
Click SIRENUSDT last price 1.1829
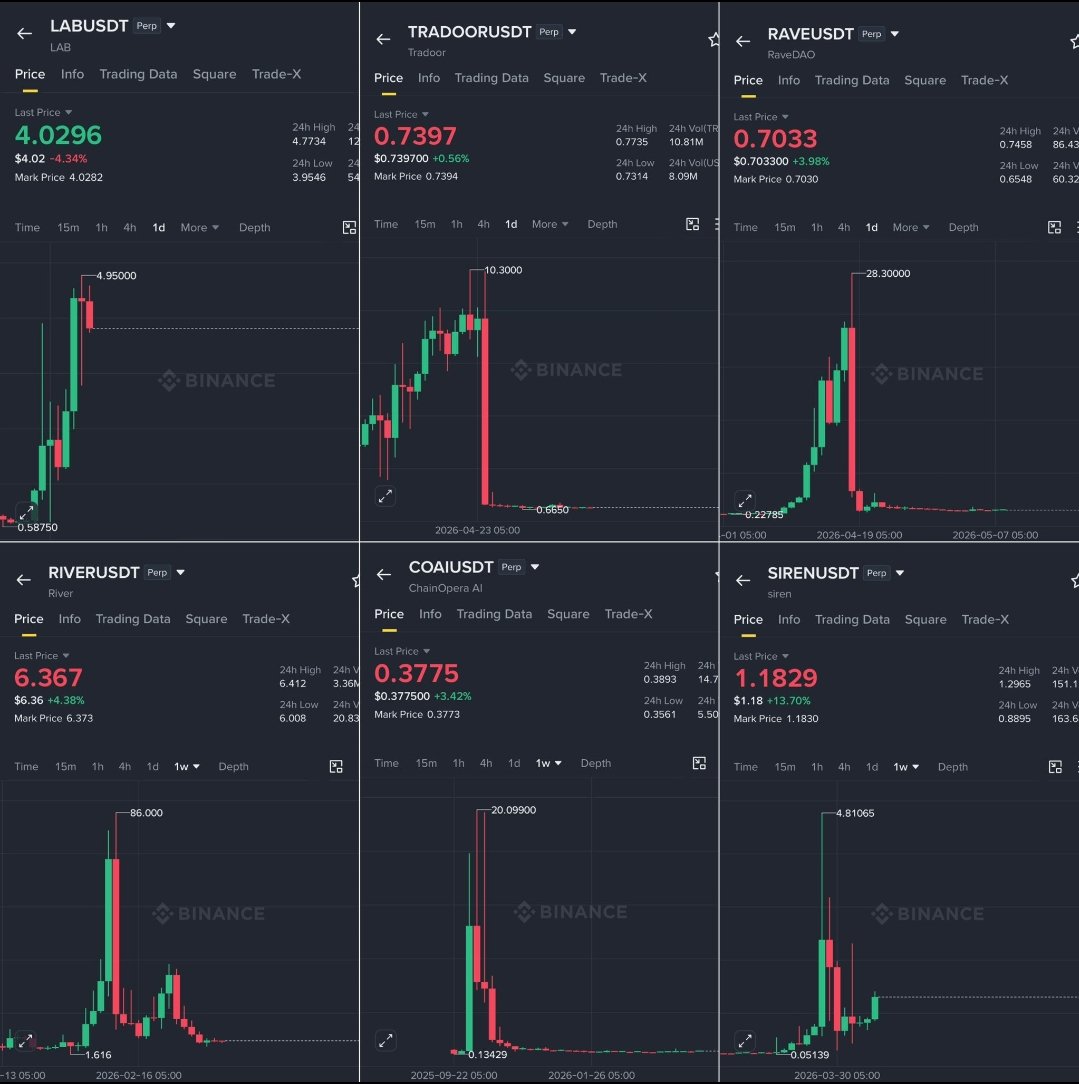[776, 678]
